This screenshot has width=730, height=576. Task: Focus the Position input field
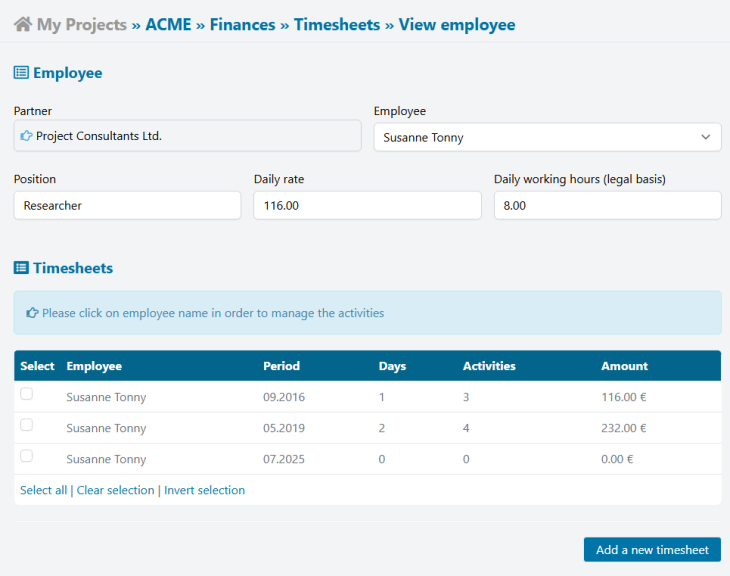pos(127,206)
